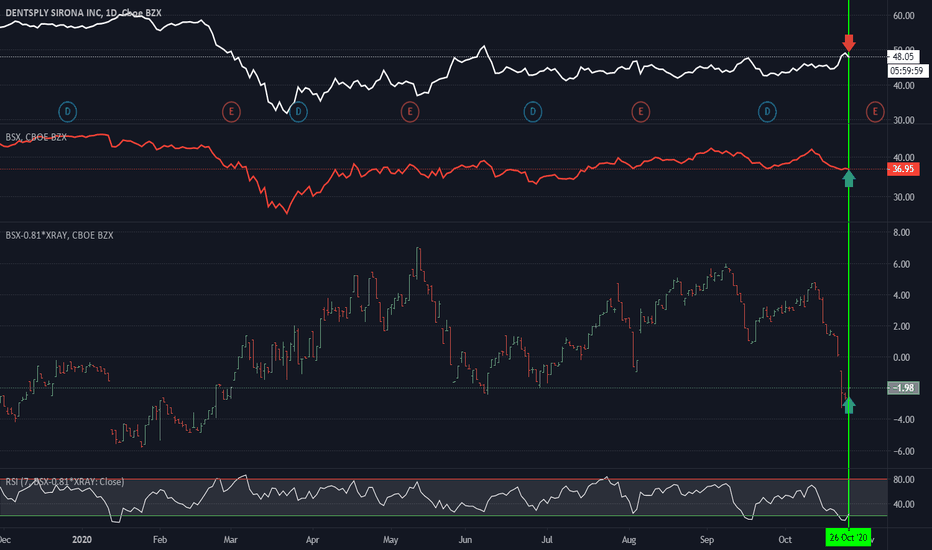Click the Jul label on the time axis
932x550 pixels.
[547, 540]
